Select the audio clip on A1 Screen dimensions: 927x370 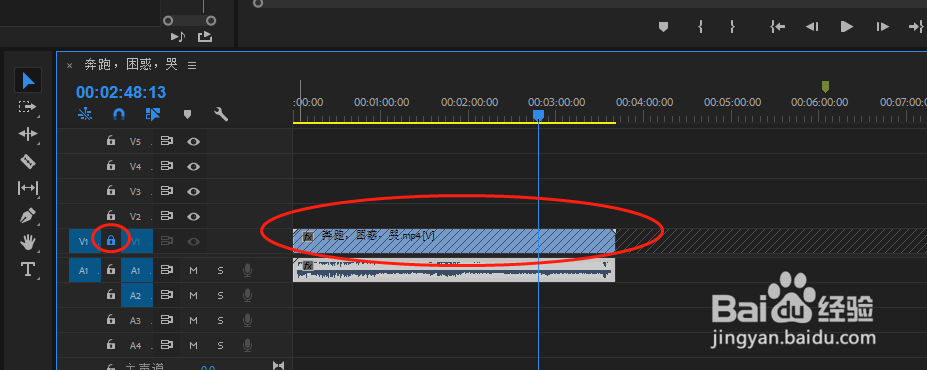coord(454,270)
